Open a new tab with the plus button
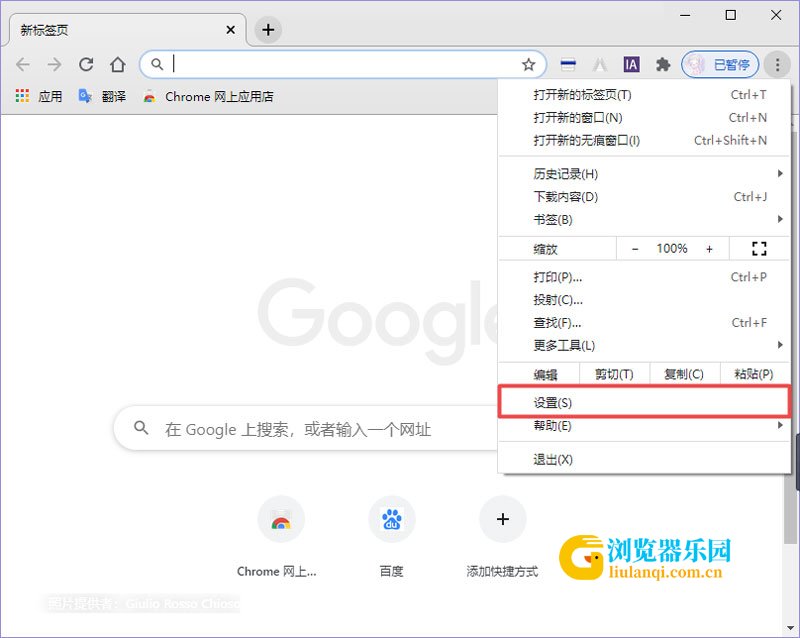 tap(268, 30)
